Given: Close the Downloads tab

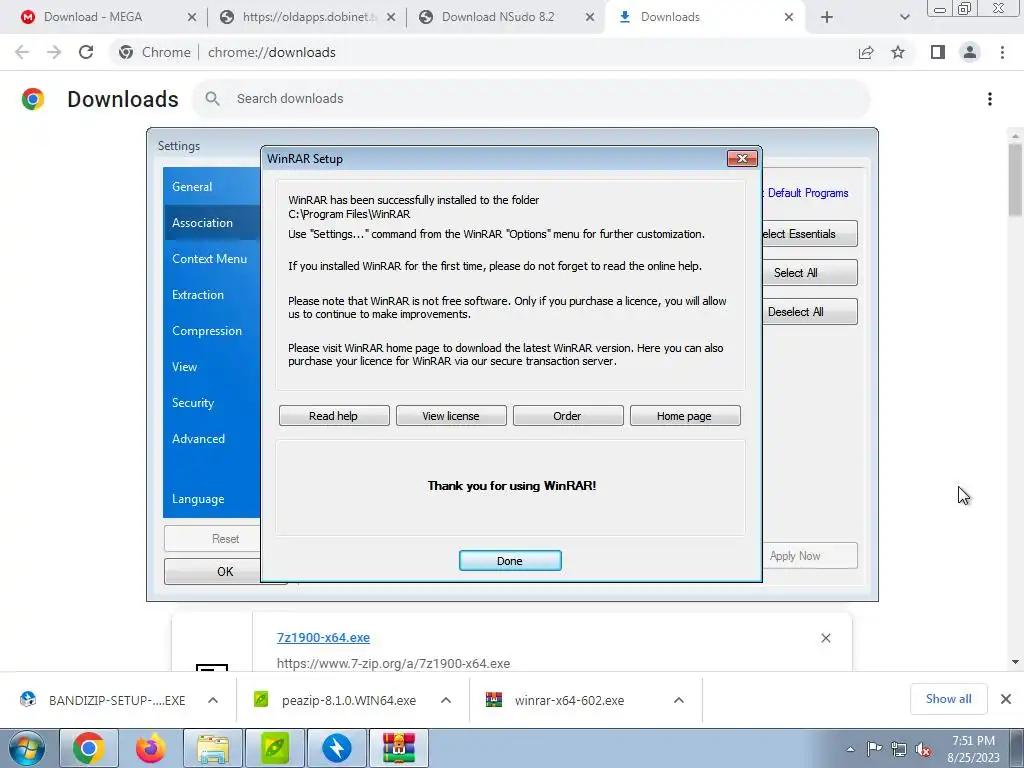Looking at the screenshot, I should click(789, 17).
